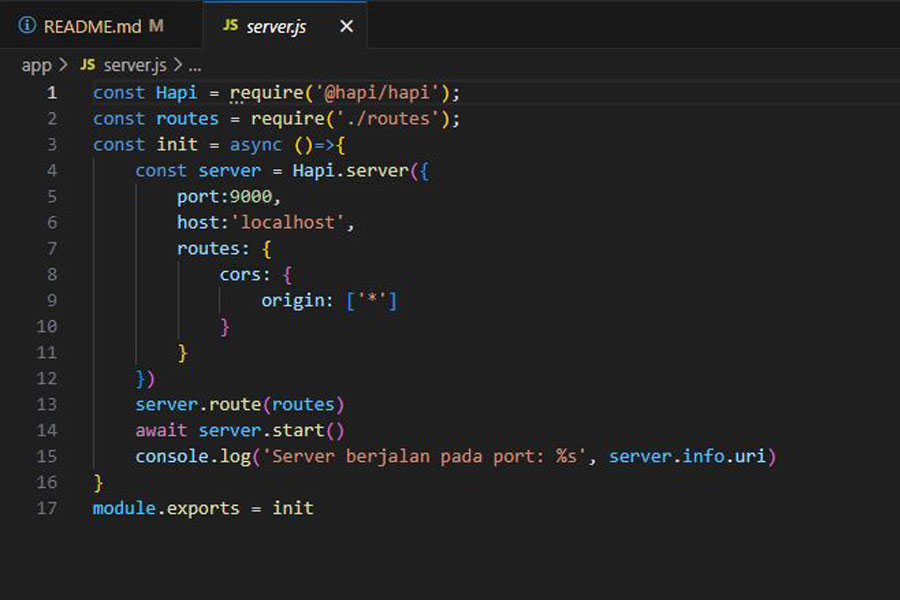Select the server.js editor tab
This screenshot has height=600, width=900.
coord(285,26)
